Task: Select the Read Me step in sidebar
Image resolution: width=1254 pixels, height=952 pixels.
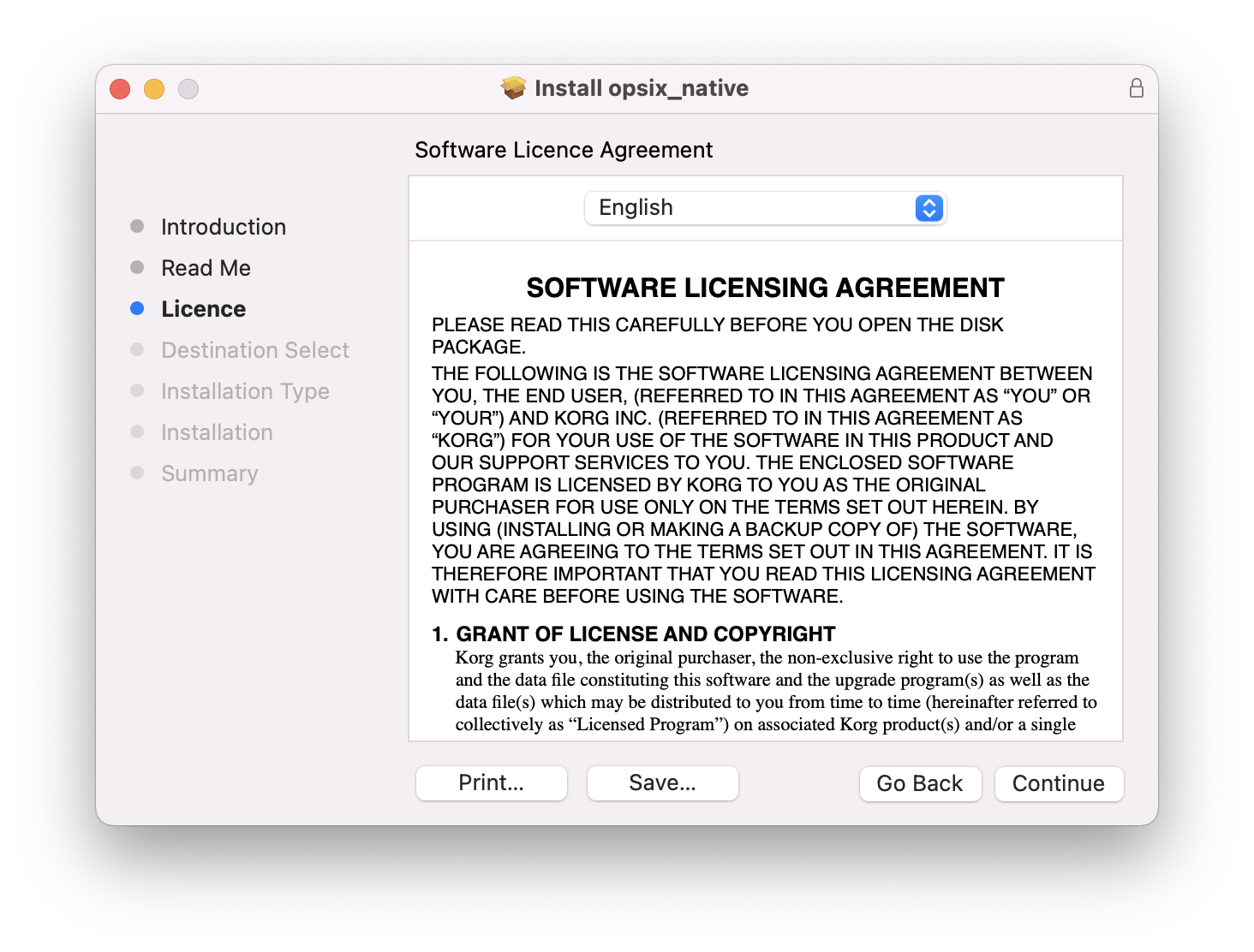Action: pos(206,268)
